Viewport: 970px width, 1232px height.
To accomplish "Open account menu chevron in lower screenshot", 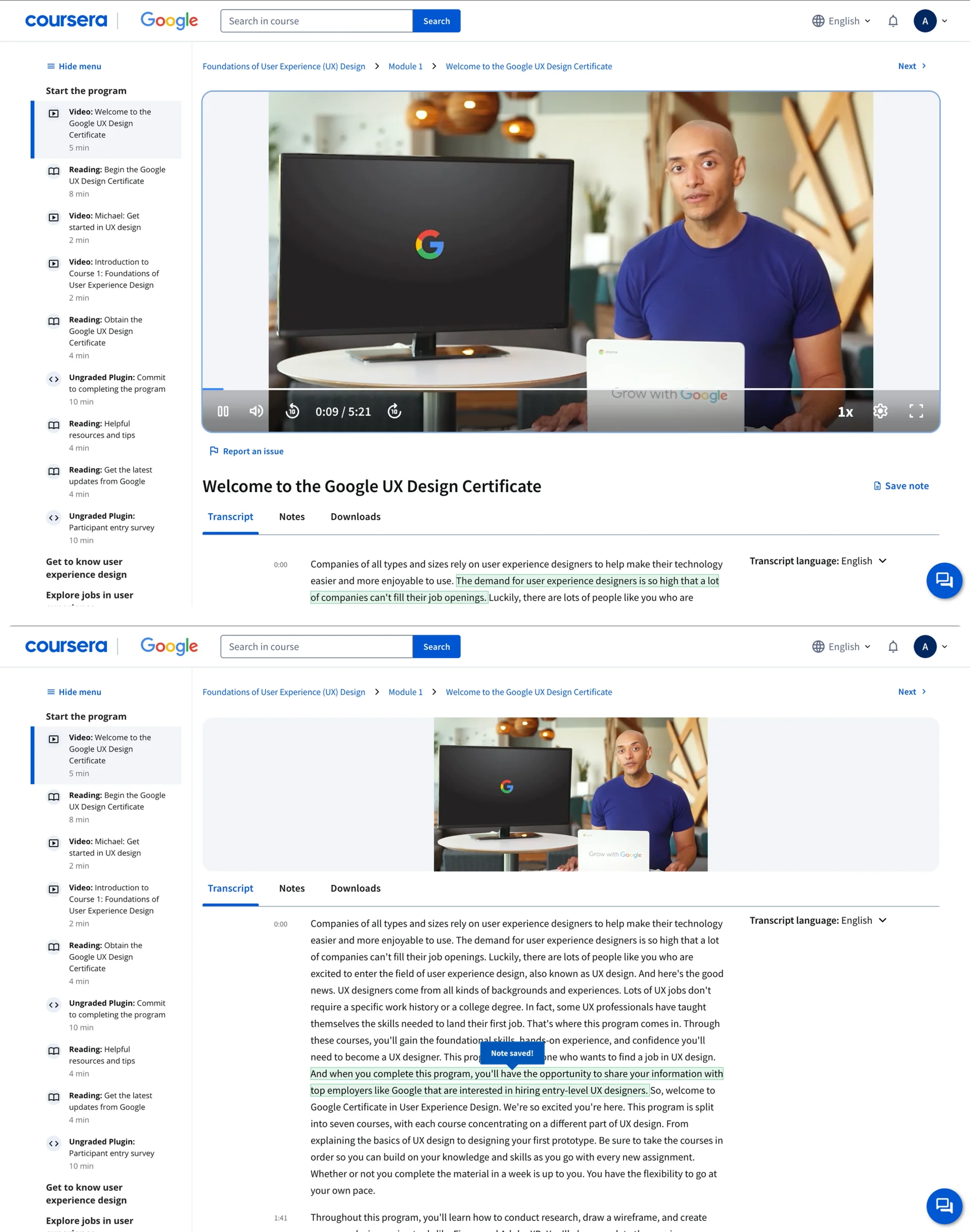I will coord(945,647).
